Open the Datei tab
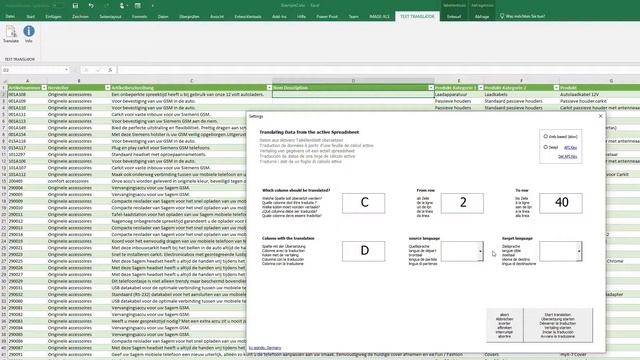640x360 pixels. click(x=10, y=16)
